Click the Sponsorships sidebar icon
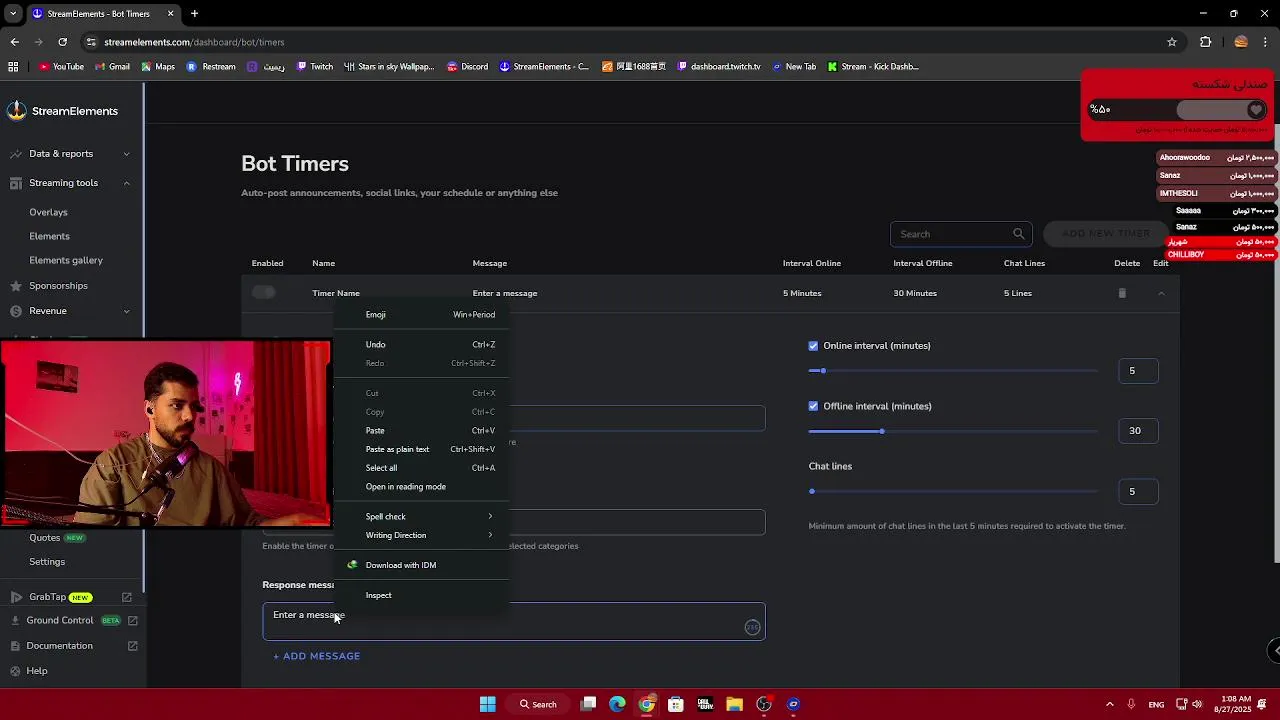This screenshot has height=720, width=1280. [16, 286]
